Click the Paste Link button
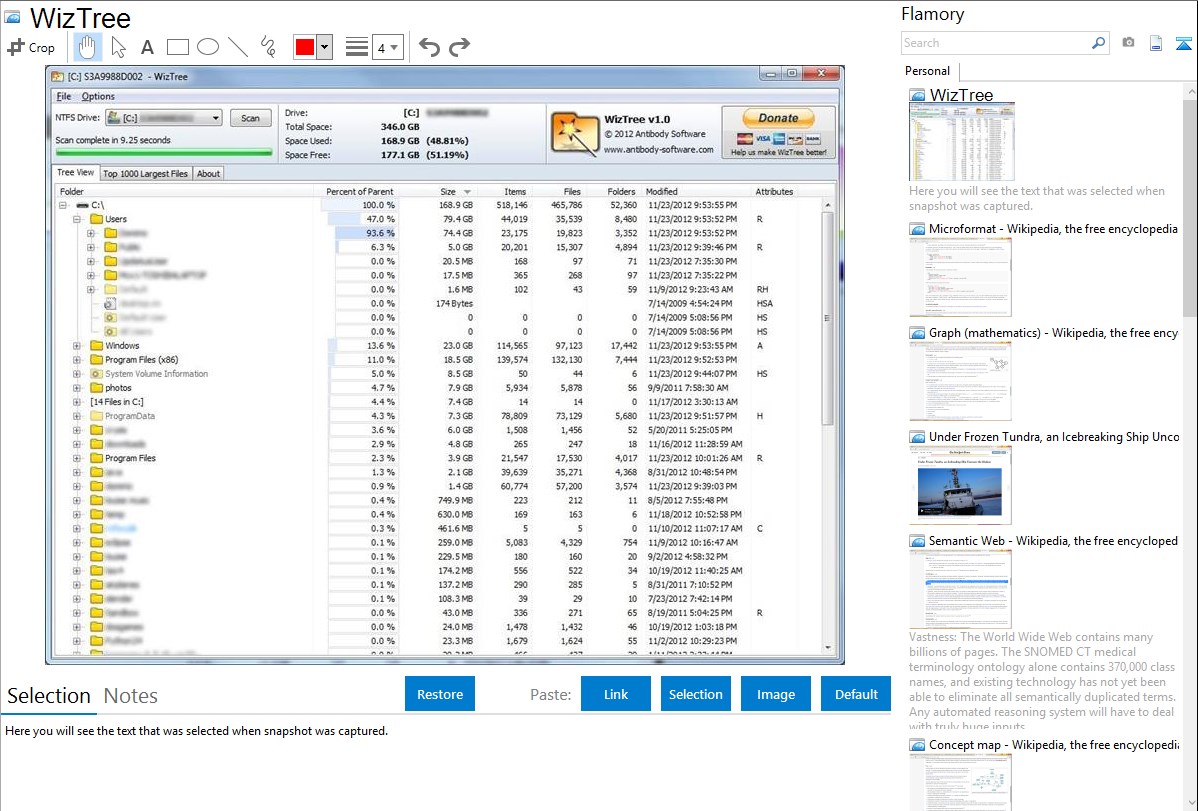 pyautogui.click(x=616, y=694)
